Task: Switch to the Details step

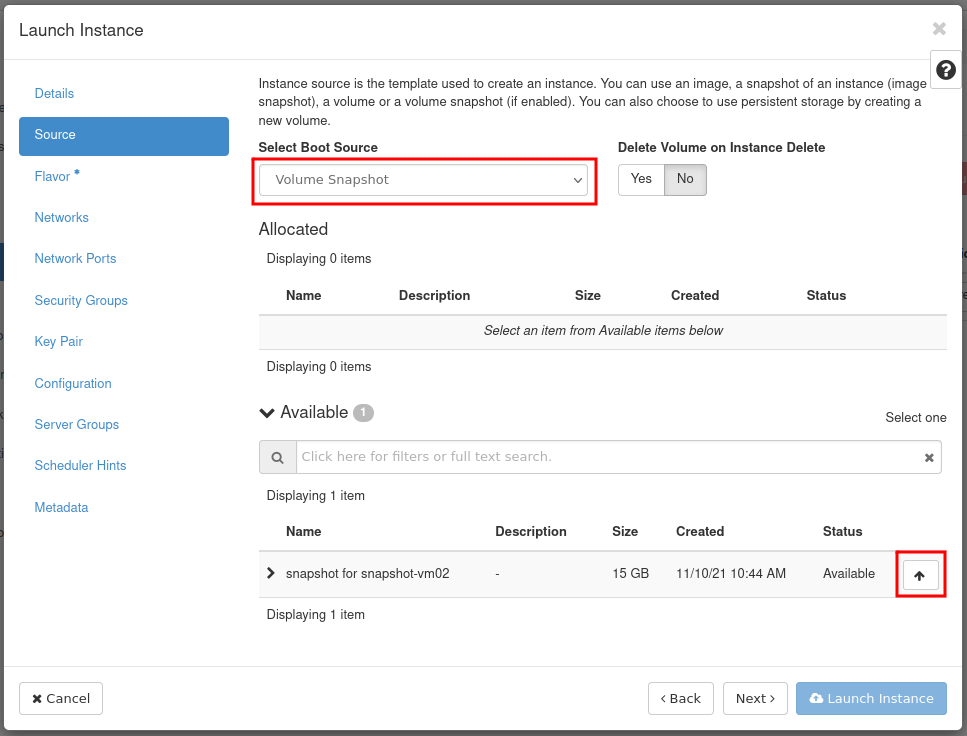Action: click(54, 93)
